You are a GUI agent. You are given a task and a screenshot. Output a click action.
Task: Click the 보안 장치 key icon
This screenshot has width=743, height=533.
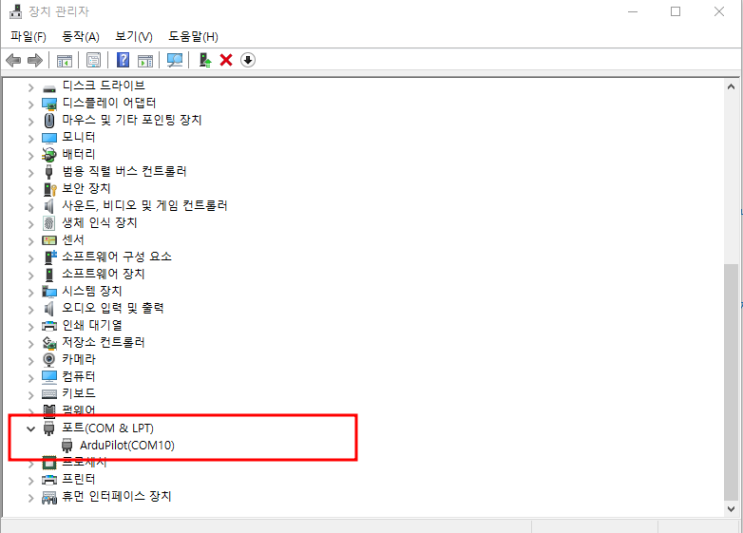coord(50,190)
